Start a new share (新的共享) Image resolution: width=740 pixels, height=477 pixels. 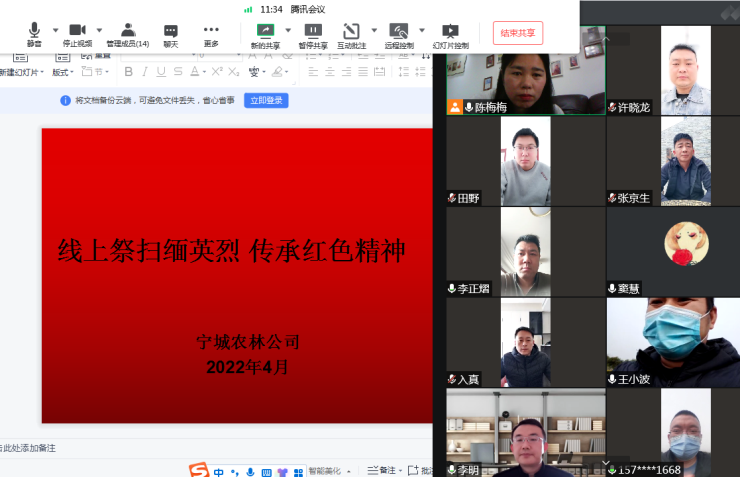pos(265,33)
